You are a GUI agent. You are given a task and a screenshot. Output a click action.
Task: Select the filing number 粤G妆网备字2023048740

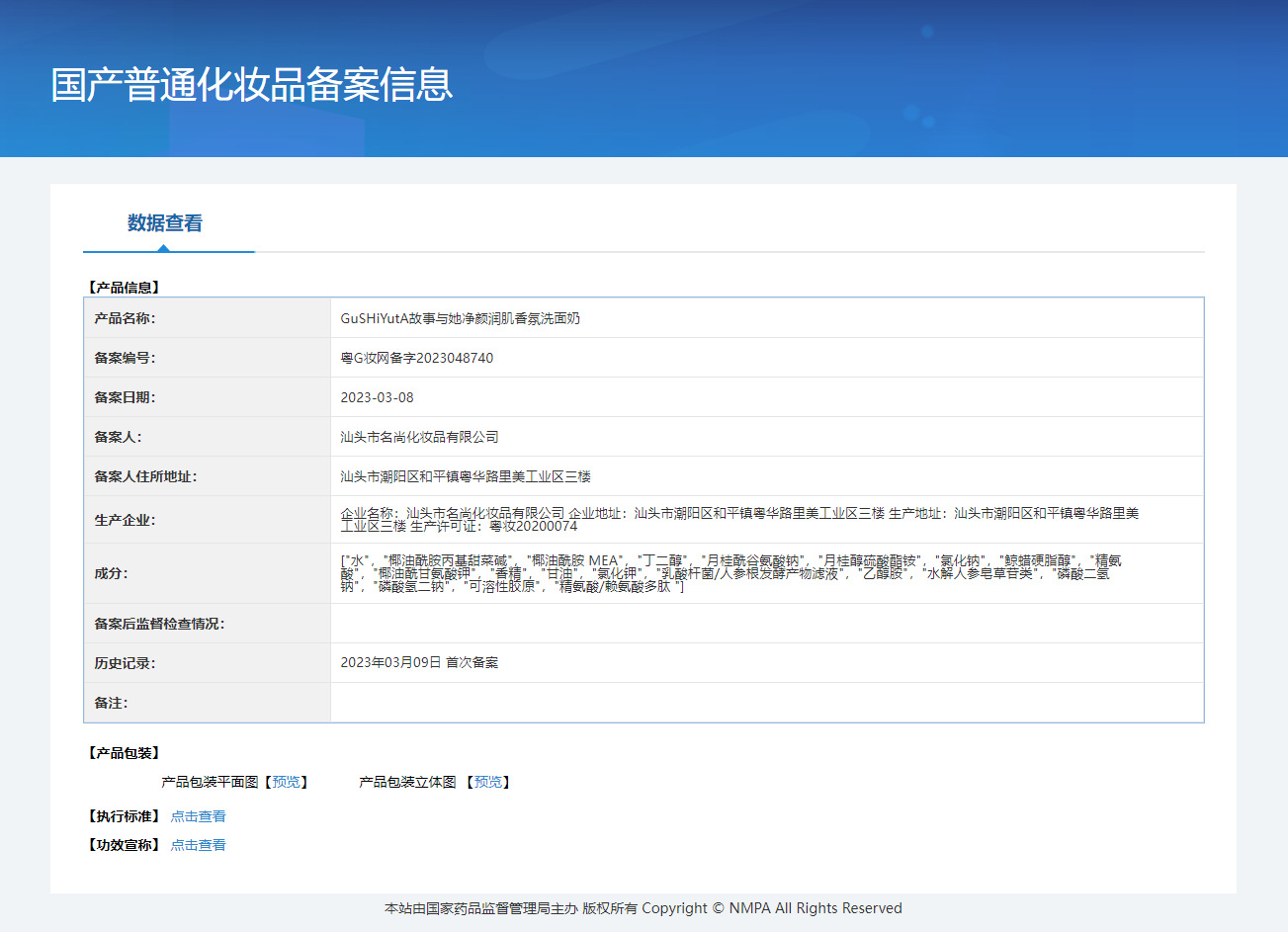416,358
